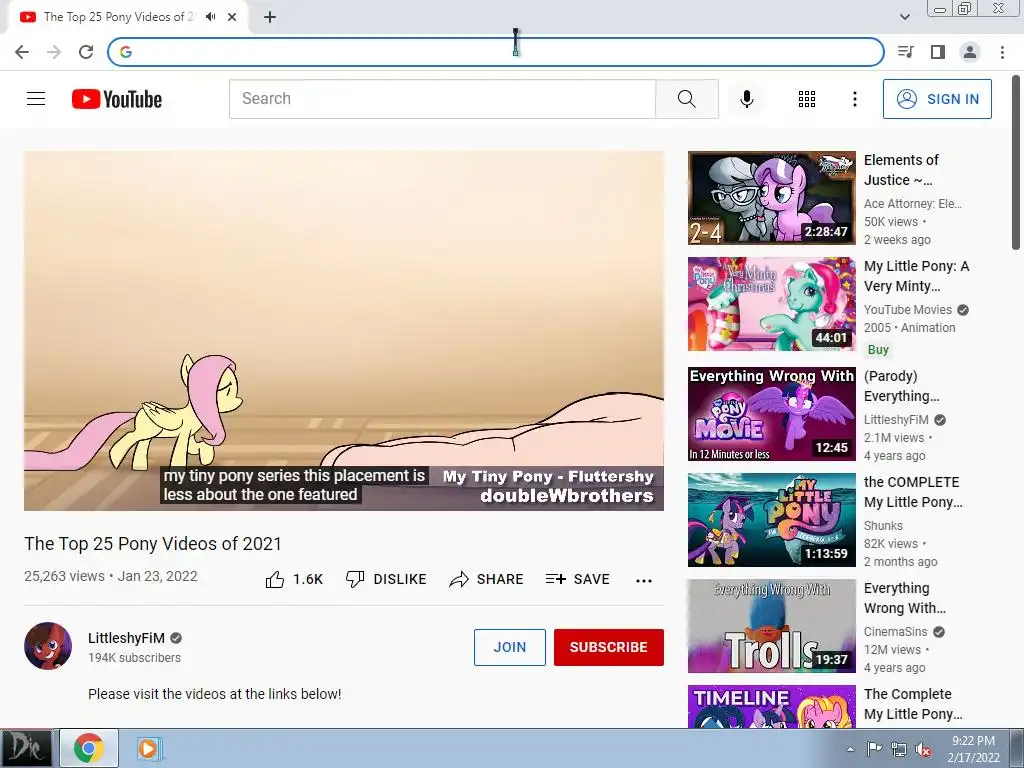The height and width of the screenshot is (768, 1024).
Task: Open Everything Wrong With Pony Movie thumbnail
Action: click(771, 414)
